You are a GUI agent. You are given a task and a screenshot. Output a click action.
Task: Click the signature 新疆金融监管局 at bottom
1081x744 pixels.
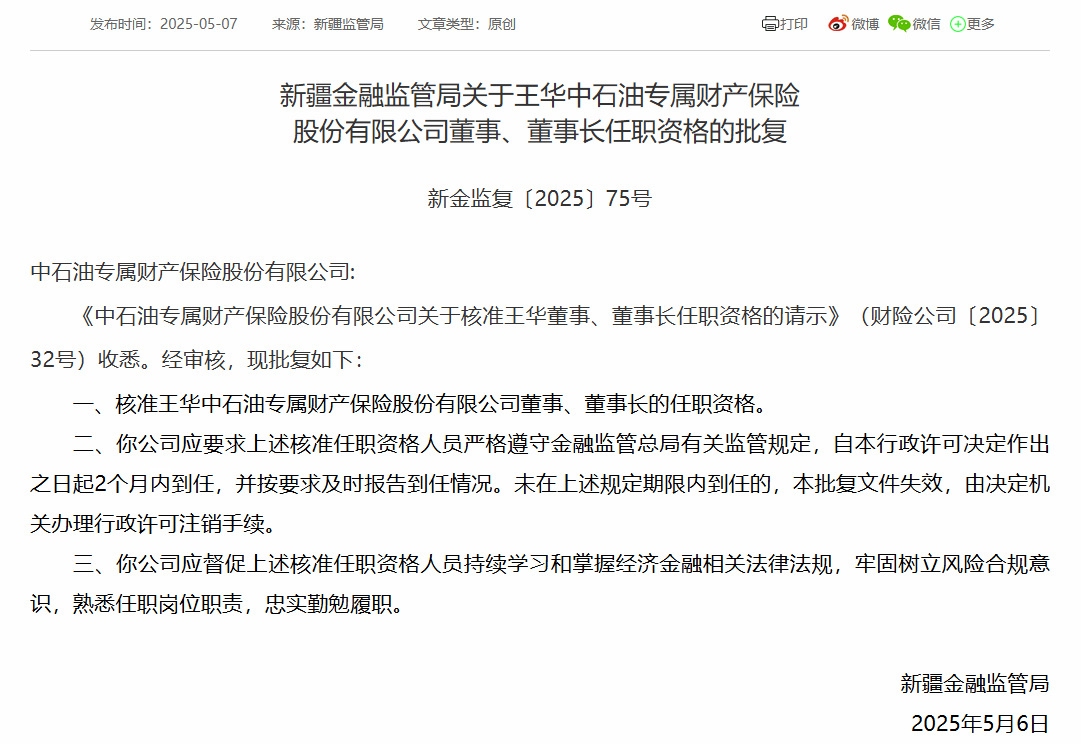pyautogui.click(x=975, y=683)
